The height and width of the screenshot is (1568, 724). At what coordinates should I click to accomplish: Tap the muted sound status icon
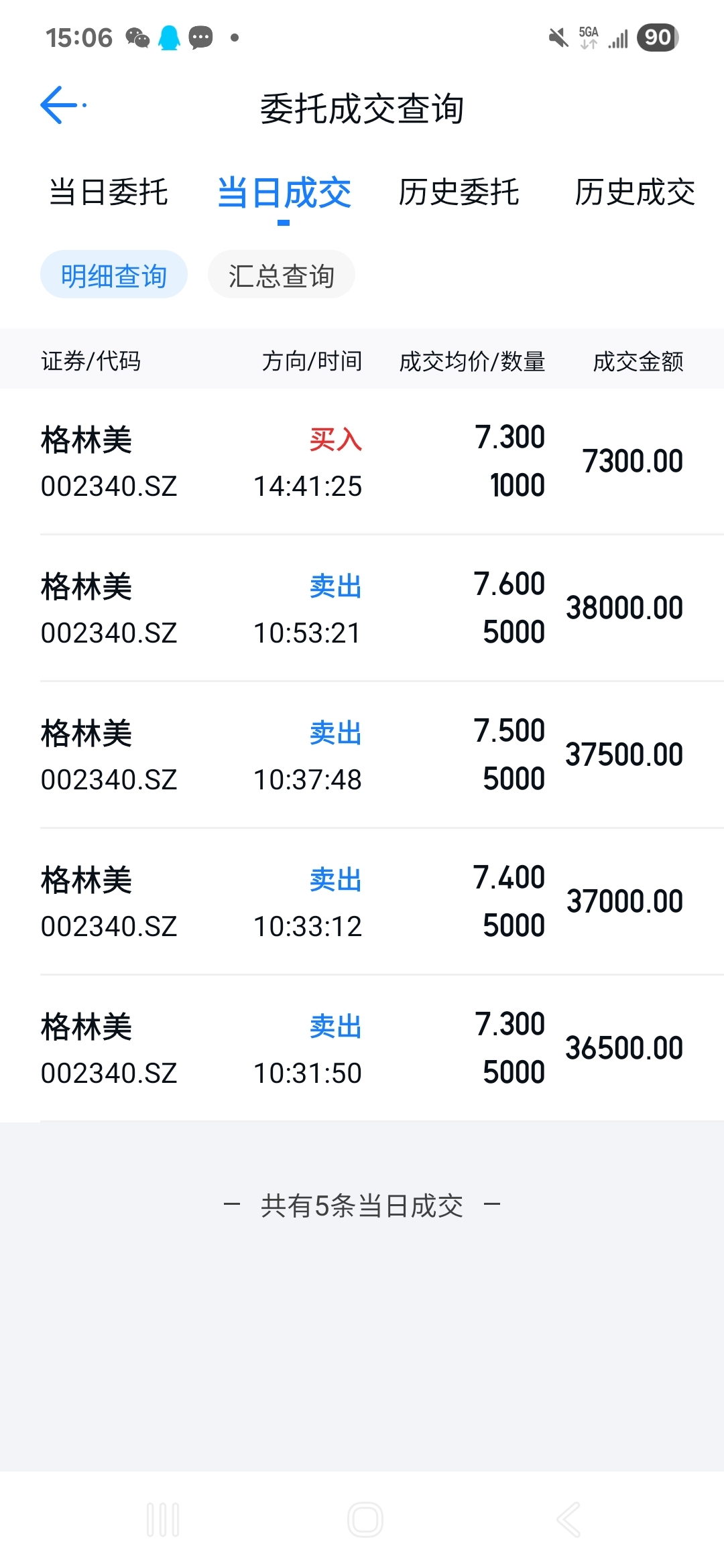coord(558,38)
